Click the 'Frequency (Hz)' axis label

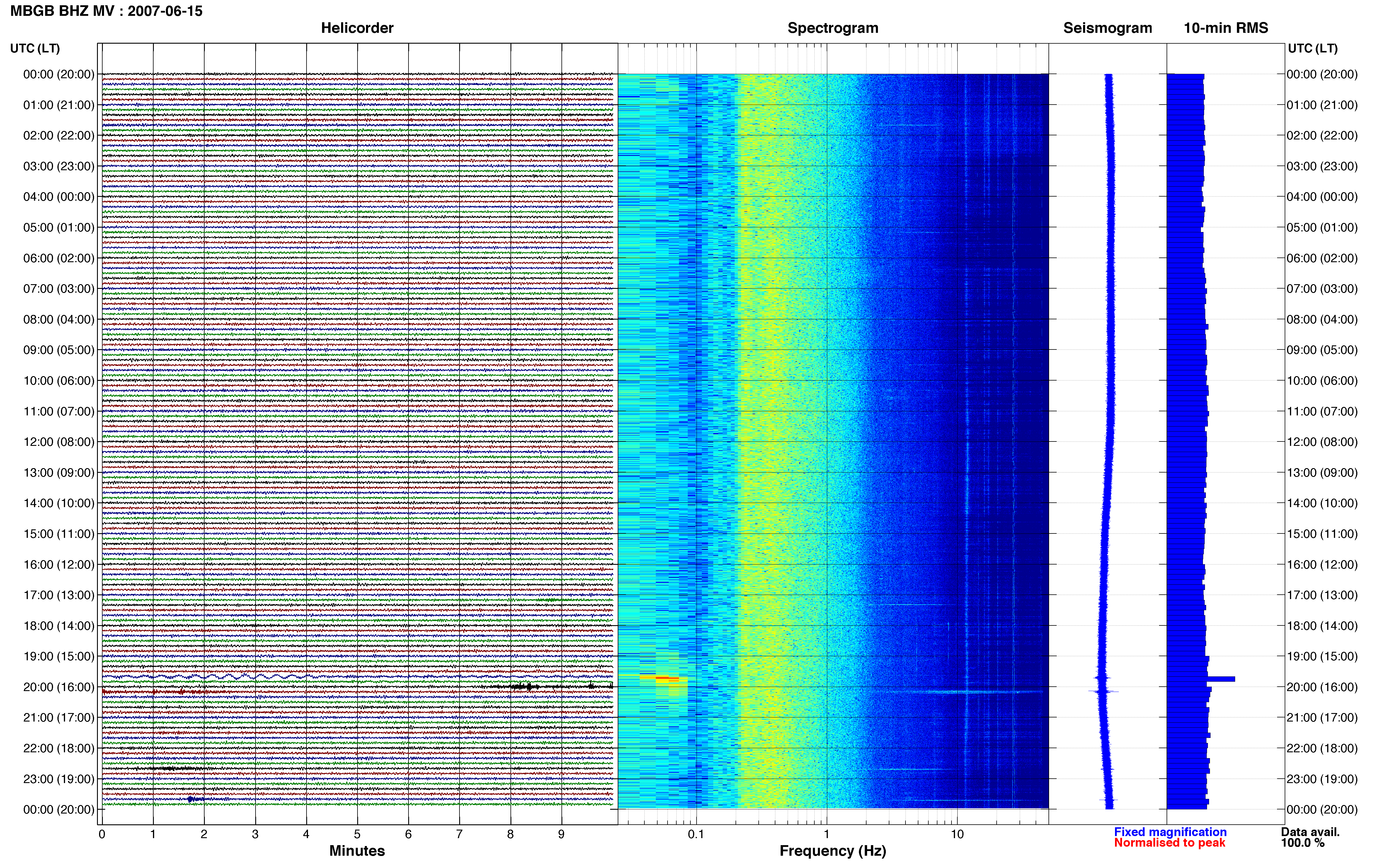coord(833,851)
